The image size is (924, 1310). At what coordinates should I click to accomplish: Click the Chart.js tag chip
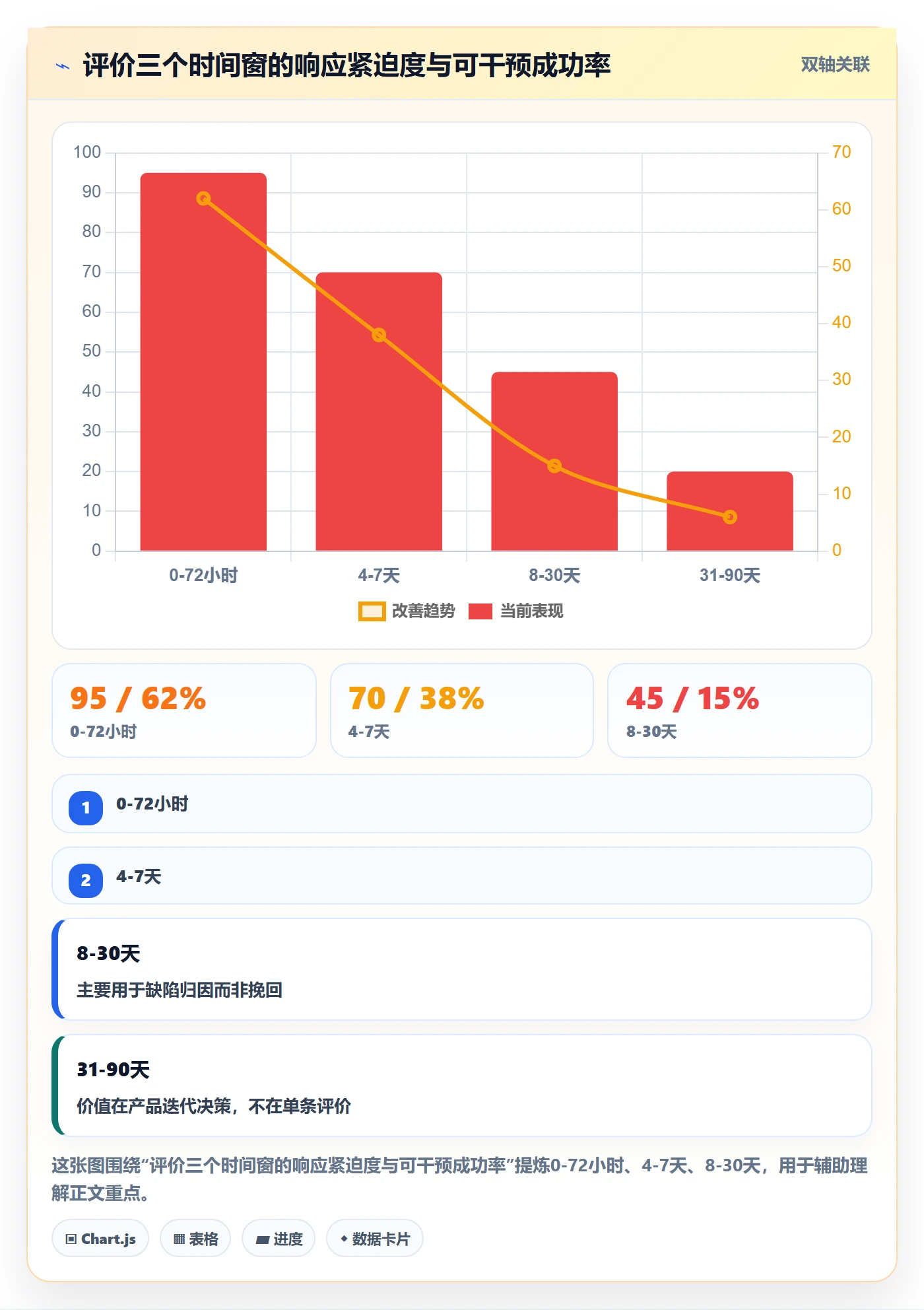[x=100, y=1239]
